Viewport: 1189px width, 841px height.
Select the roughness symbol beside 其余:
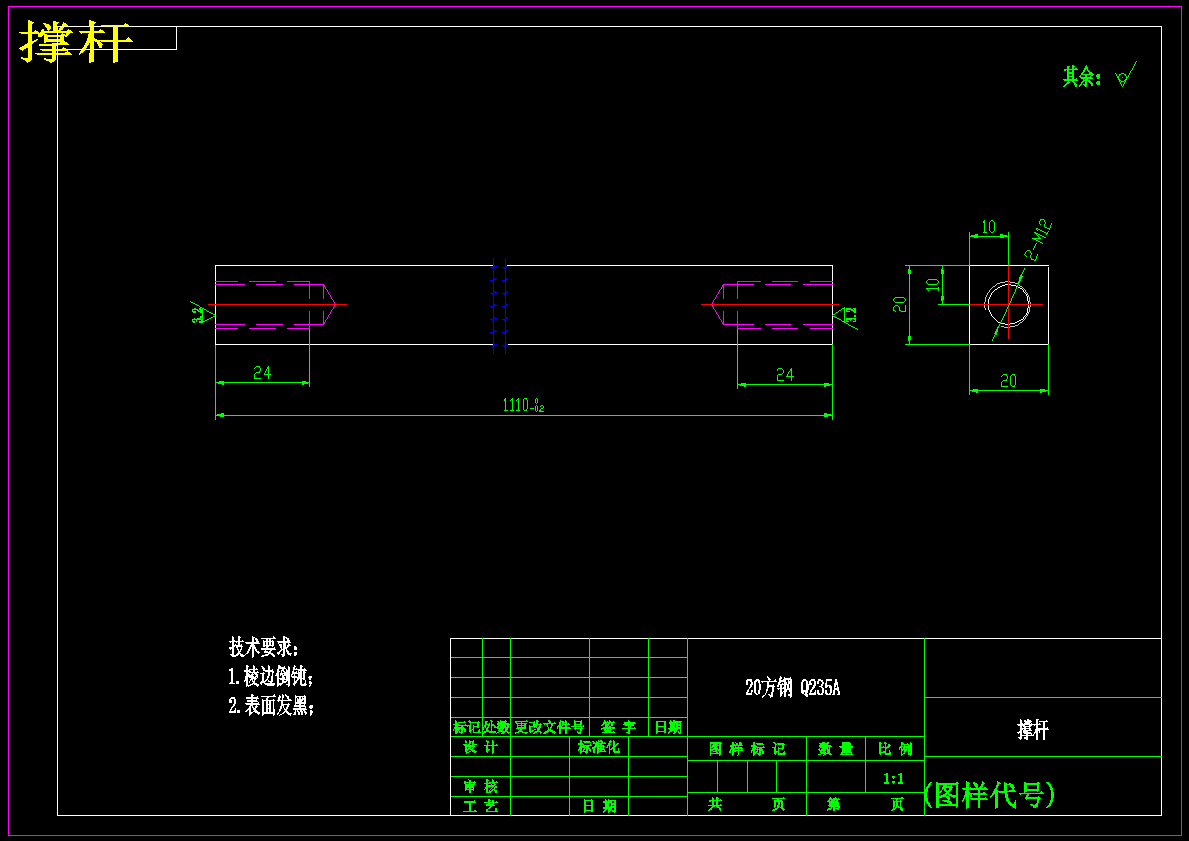[x=1126, y=75]
